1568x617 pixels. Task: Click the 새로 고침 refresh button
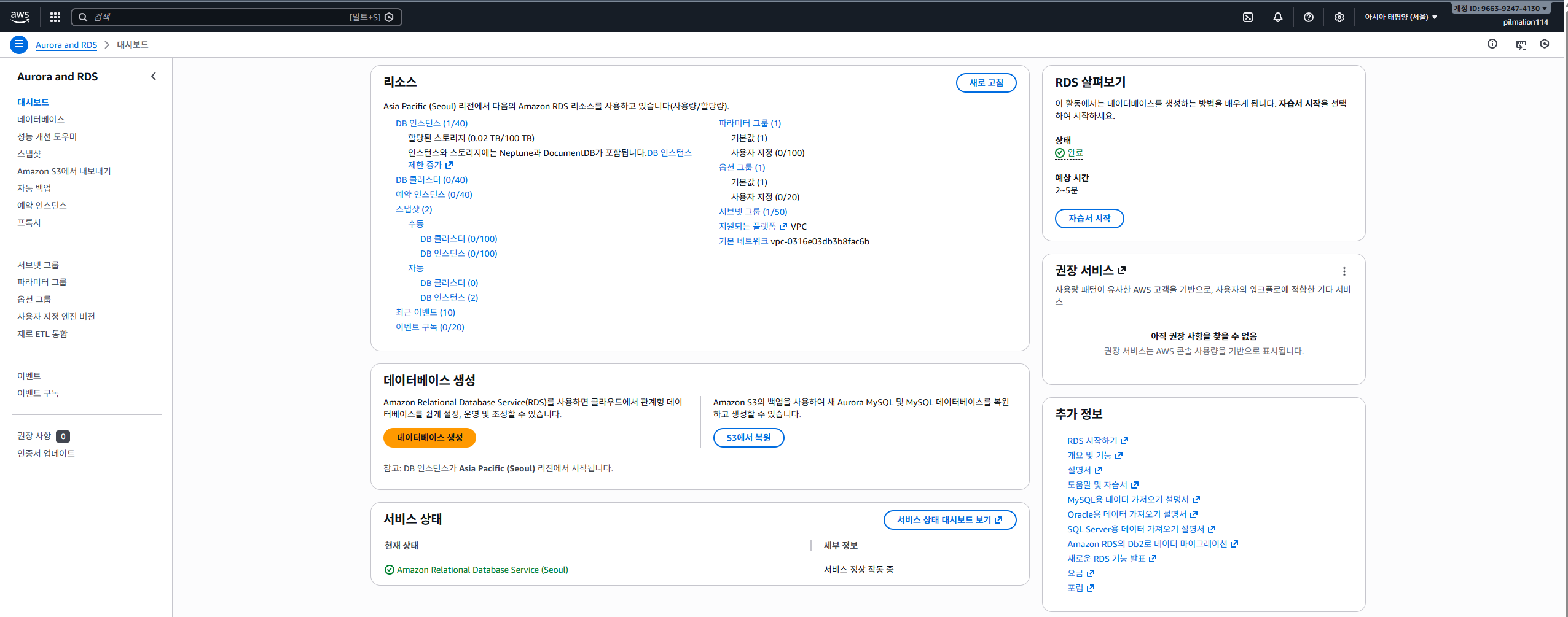(x=986, y=83)
